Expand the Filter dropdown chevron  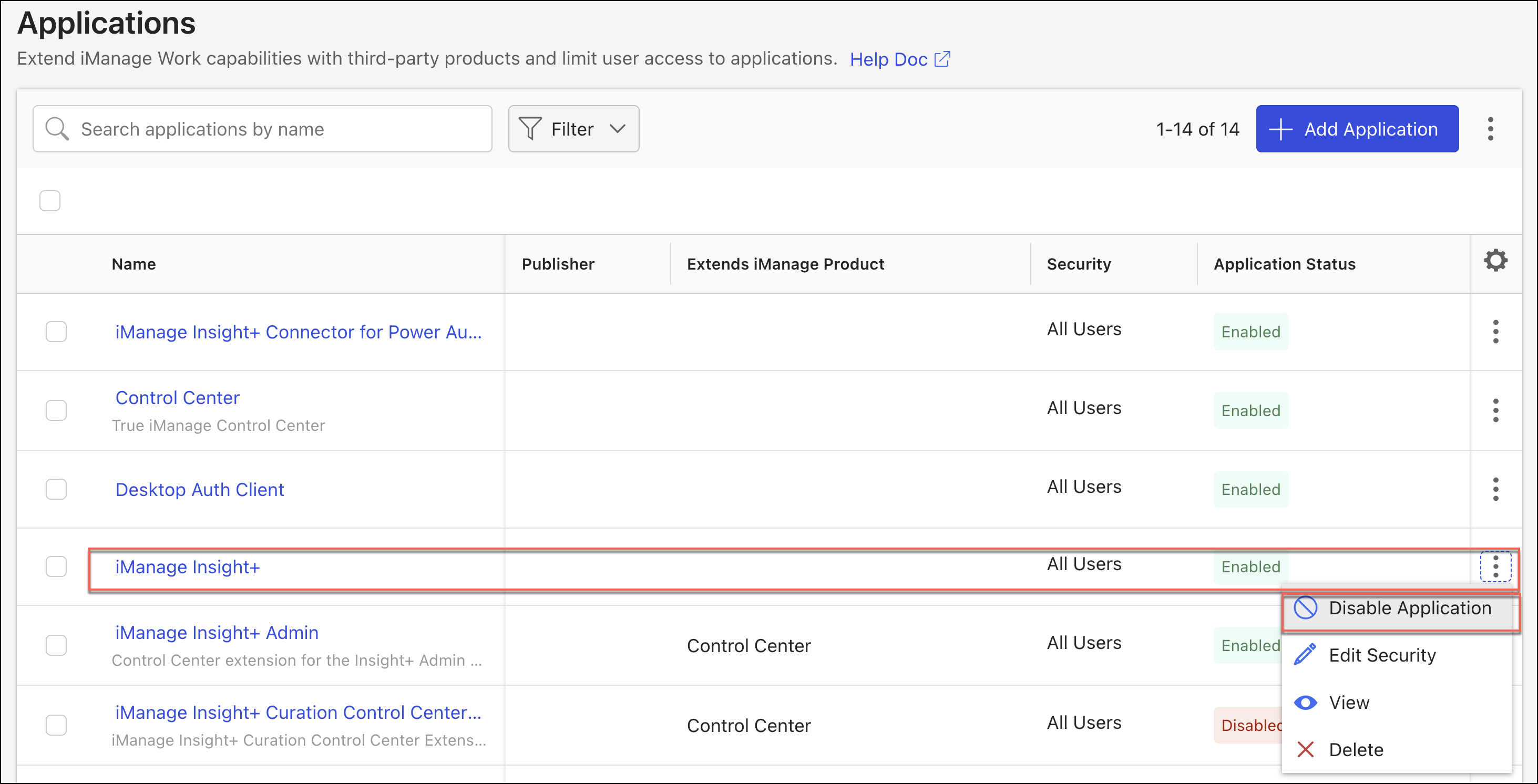(617, 129)
